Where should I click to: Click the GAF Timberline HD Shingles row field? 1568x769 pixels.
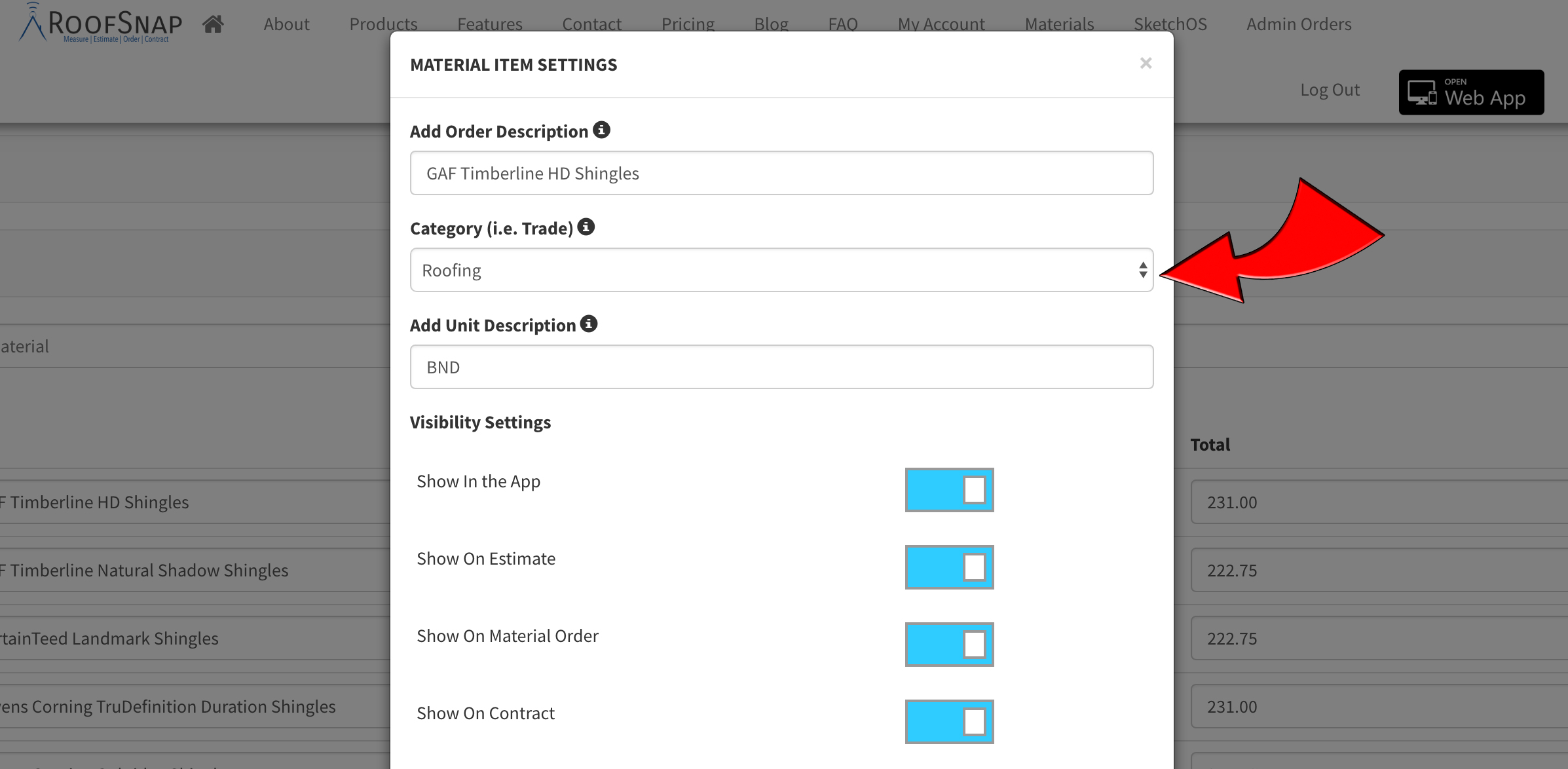click(x=195, y=502)
